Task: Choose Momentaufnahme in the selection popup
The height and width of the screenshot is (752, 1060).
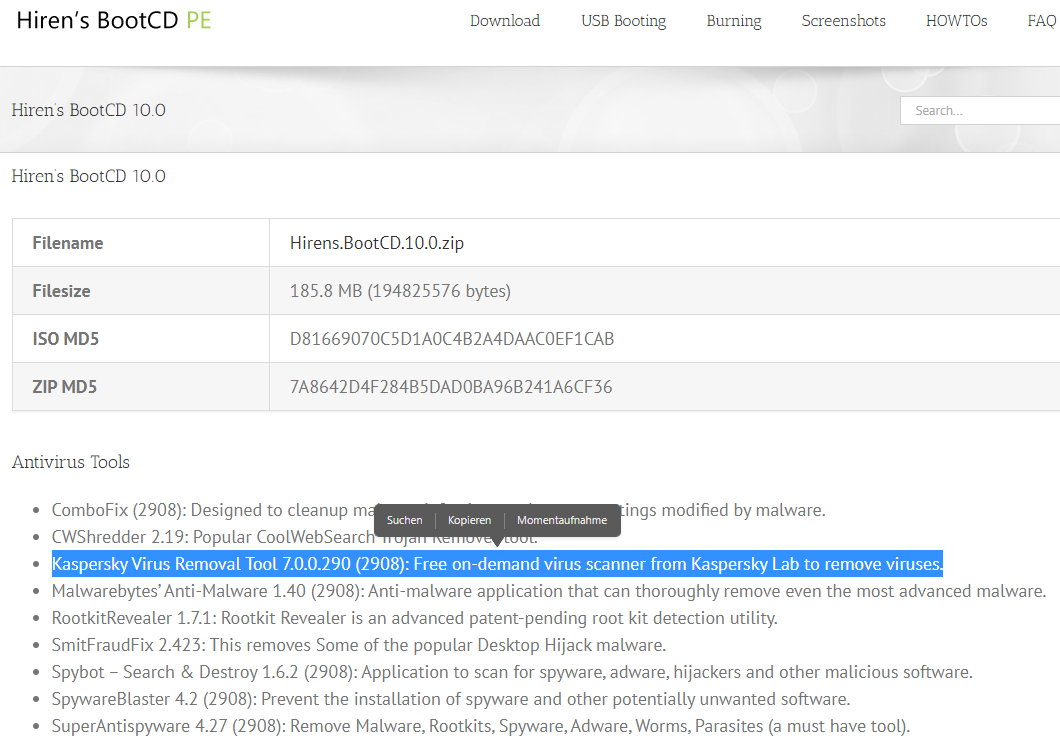Action: point(562,520)
